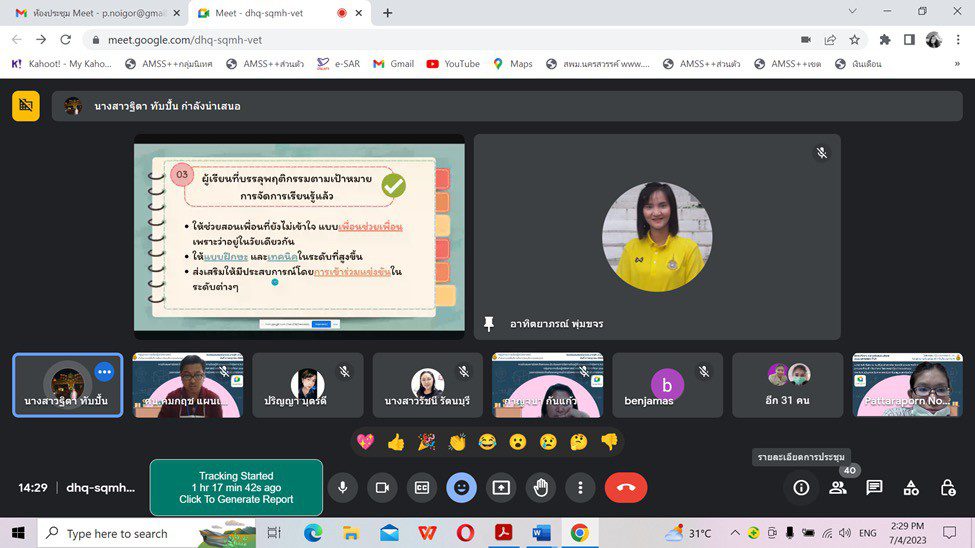Send the surprised face reaction
975x548 pixels.
click(518, 442)
